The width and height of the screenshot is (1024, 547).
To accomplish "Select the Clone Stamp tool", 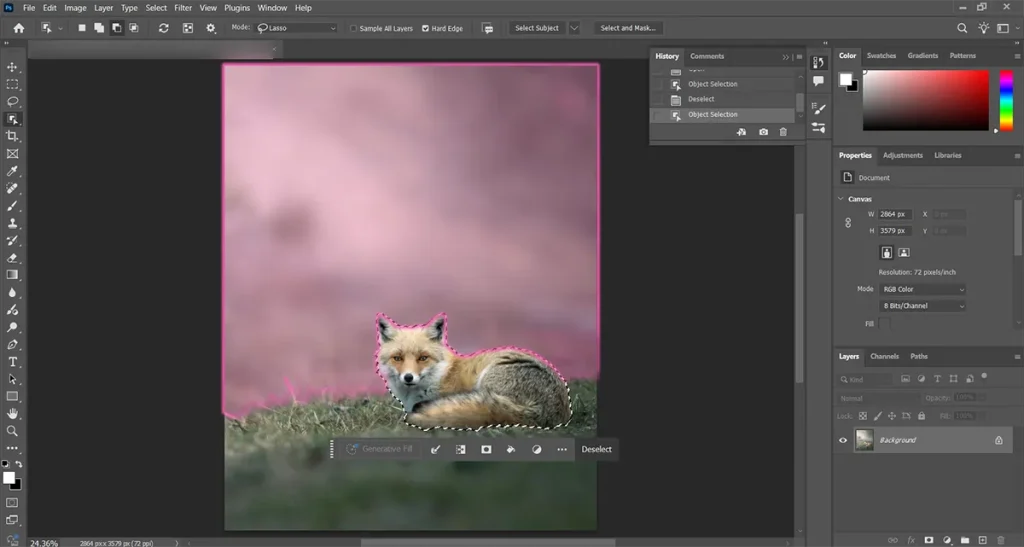I will pyautogui.click(x=12, y=223).
